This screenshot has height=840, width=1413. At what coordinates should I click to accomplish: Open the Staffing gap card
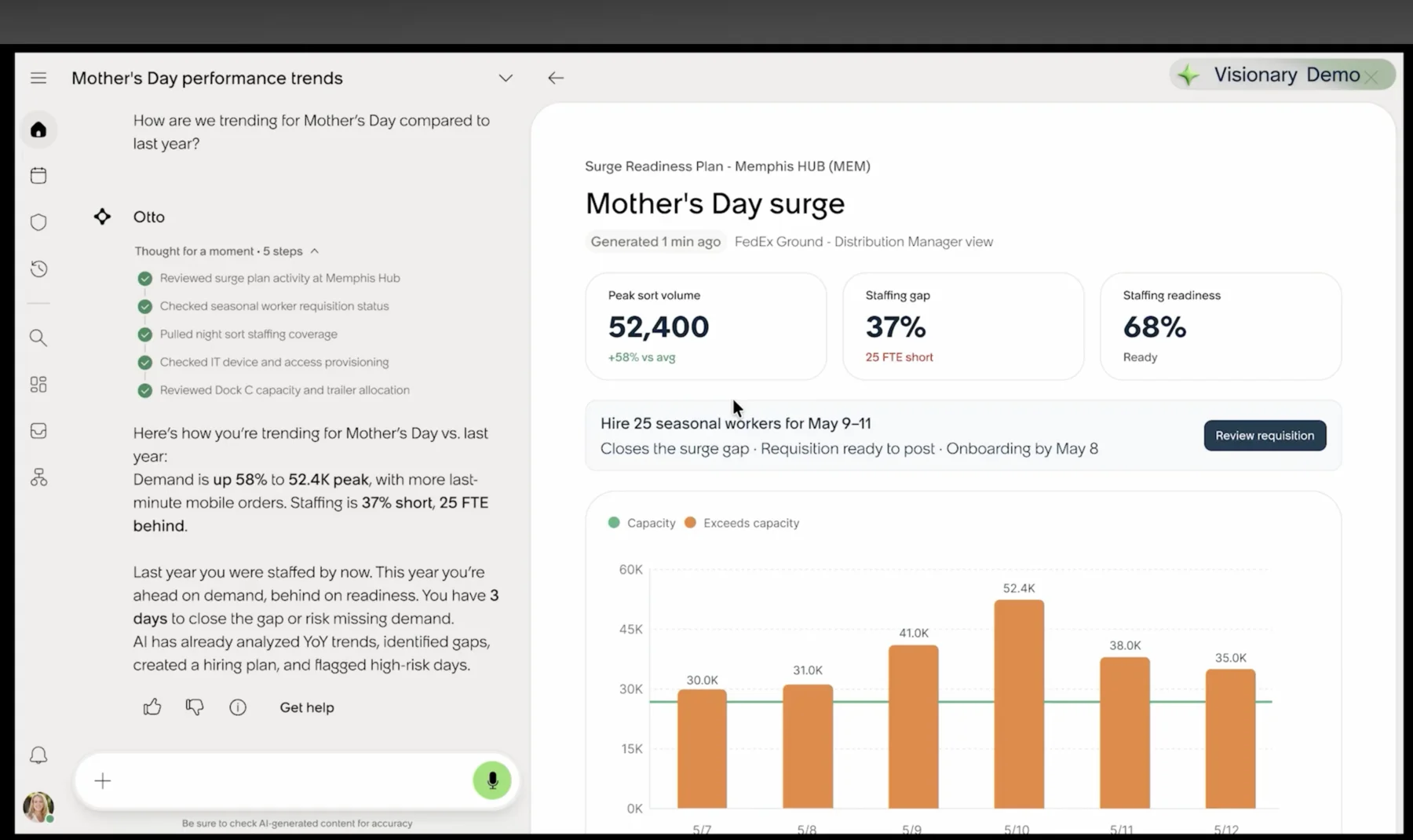[963, 327]
